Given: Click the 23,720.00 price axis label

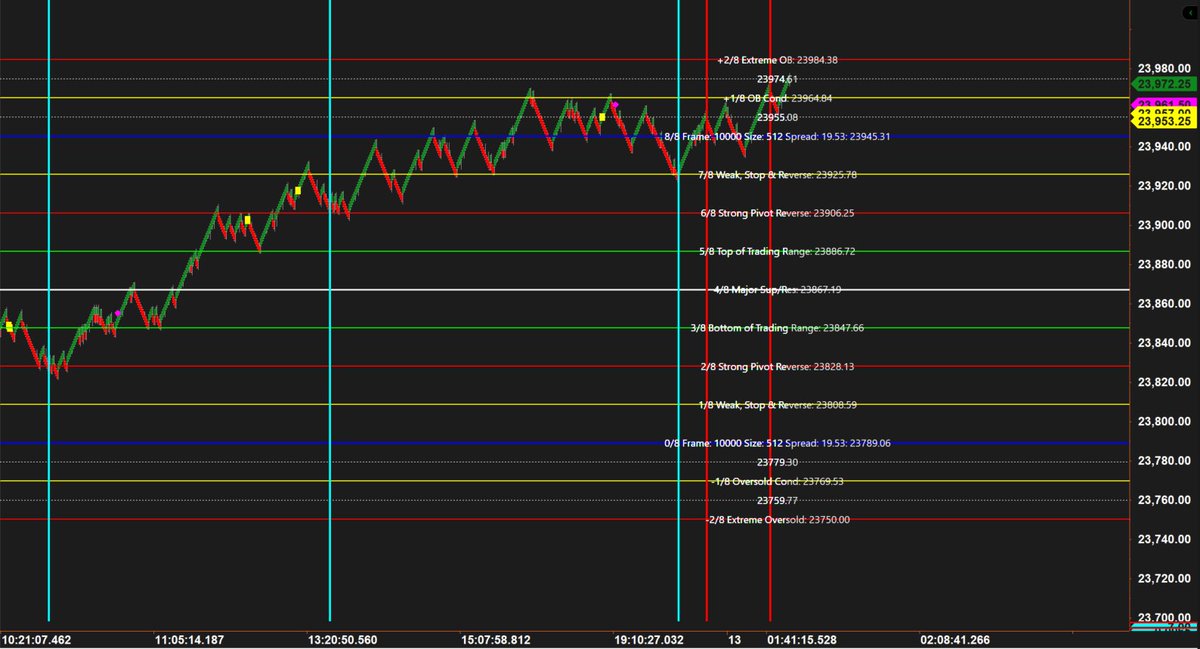Looking at the screenshot, I should click(x=1162, y=578).
